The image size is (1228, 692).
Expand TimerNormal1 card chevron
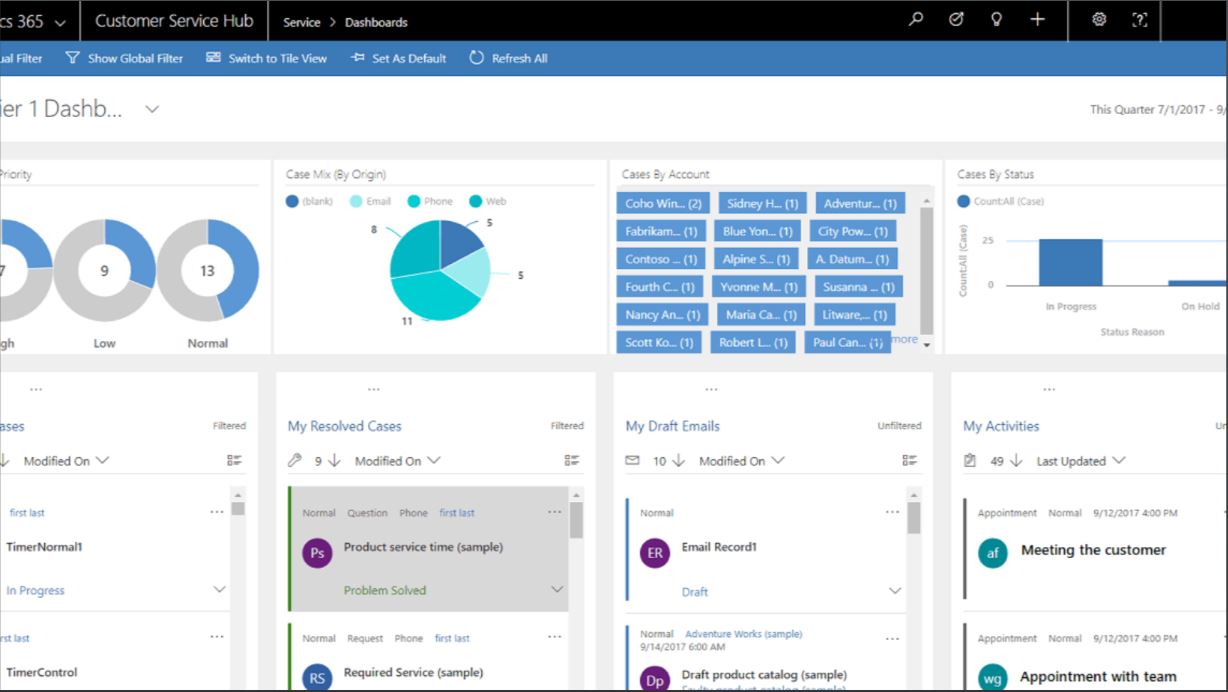[x=219, y=589]
